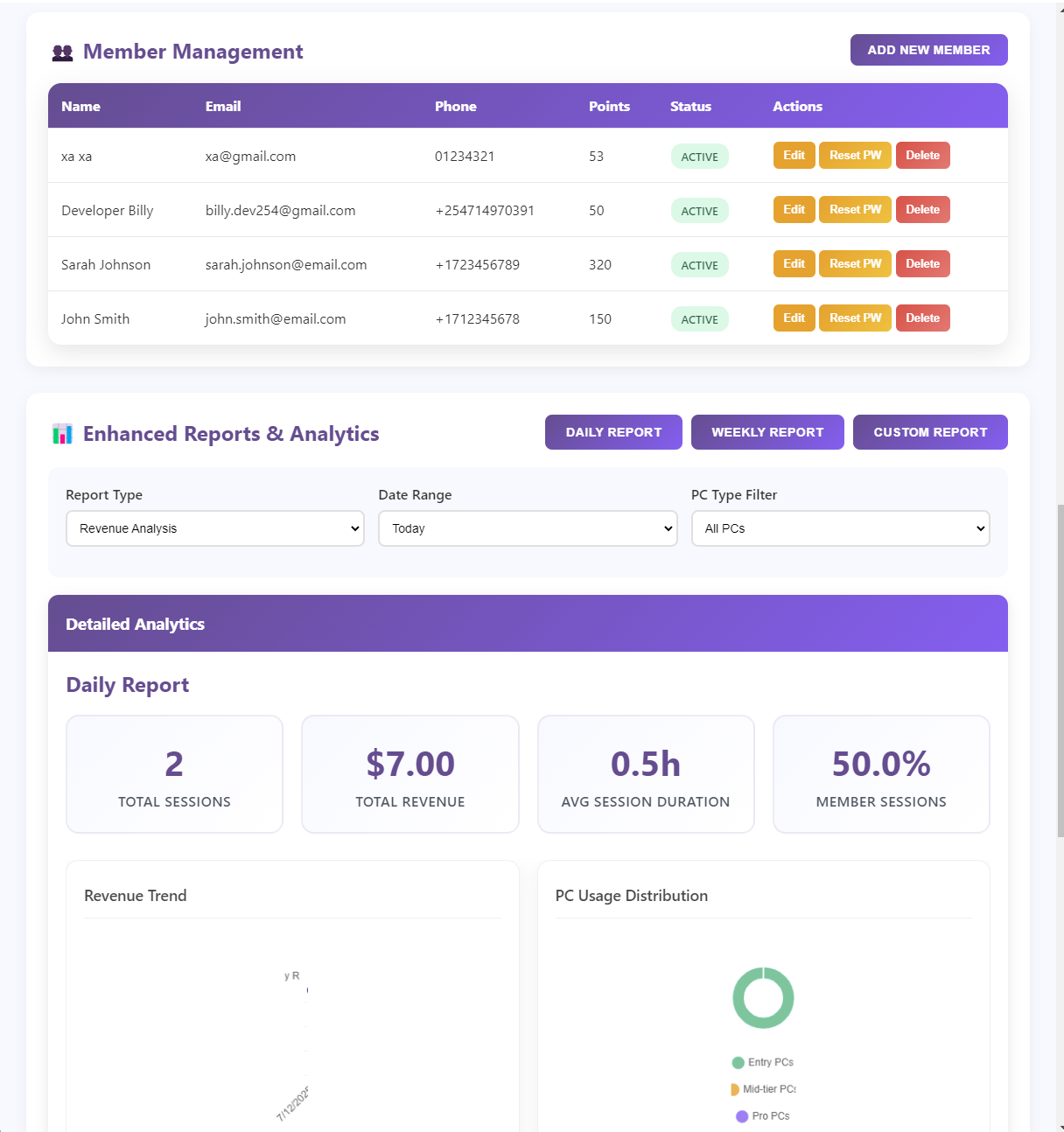The width and height of the screenshot is (1064, 1132).
Task: Reset password for xa xa
Action: click(855, 155)
